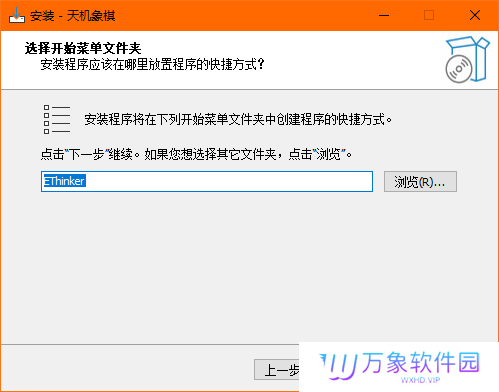Viewport: 499px width, 392px height.
Task: Minimize the 安装 - 天机象棋 window
Action: (x=384, y=15)
